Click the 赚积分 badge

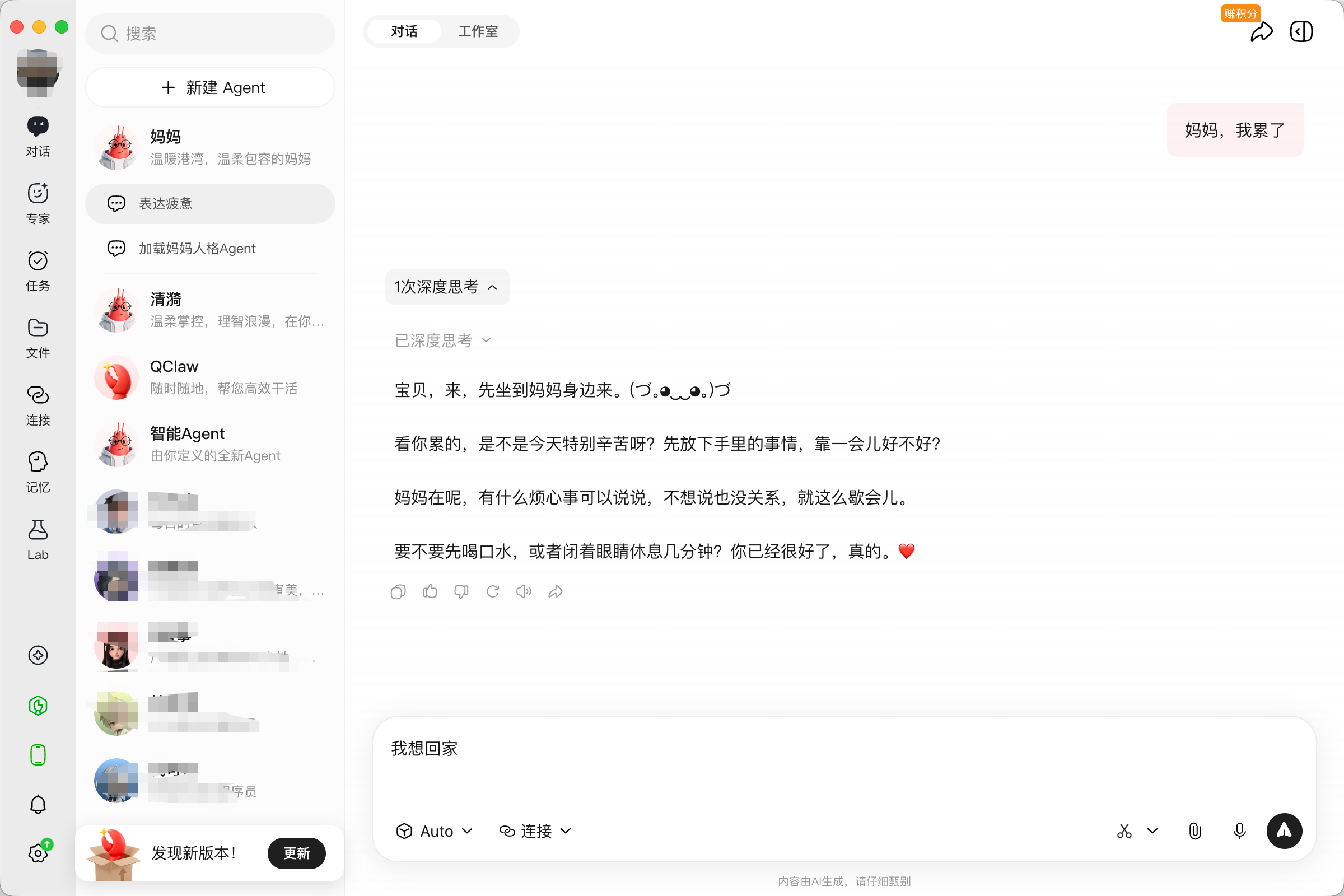1240,13
